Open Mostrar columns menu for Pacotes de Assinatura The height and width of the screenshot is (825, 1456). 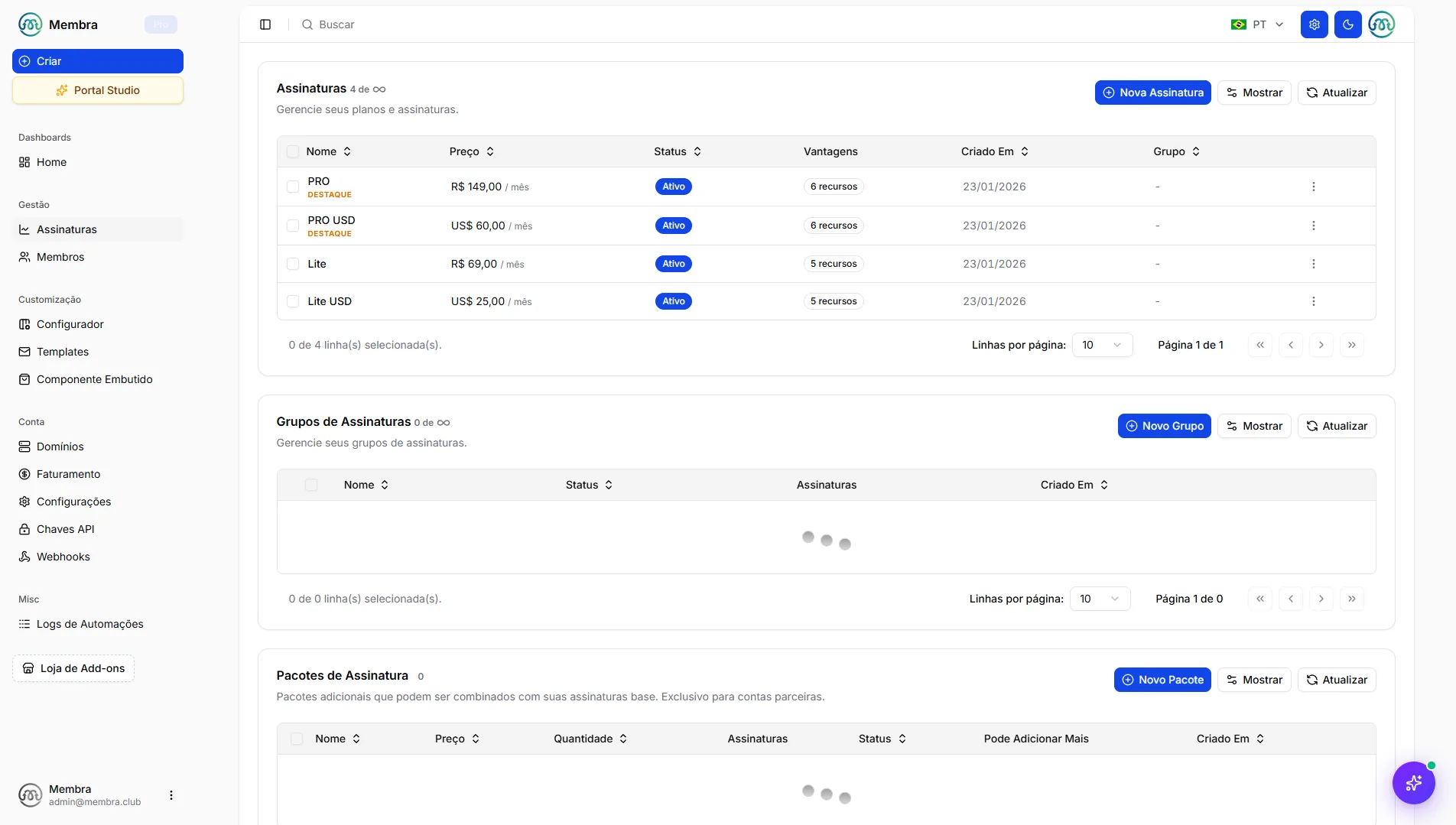click(x=1254, y=680)
